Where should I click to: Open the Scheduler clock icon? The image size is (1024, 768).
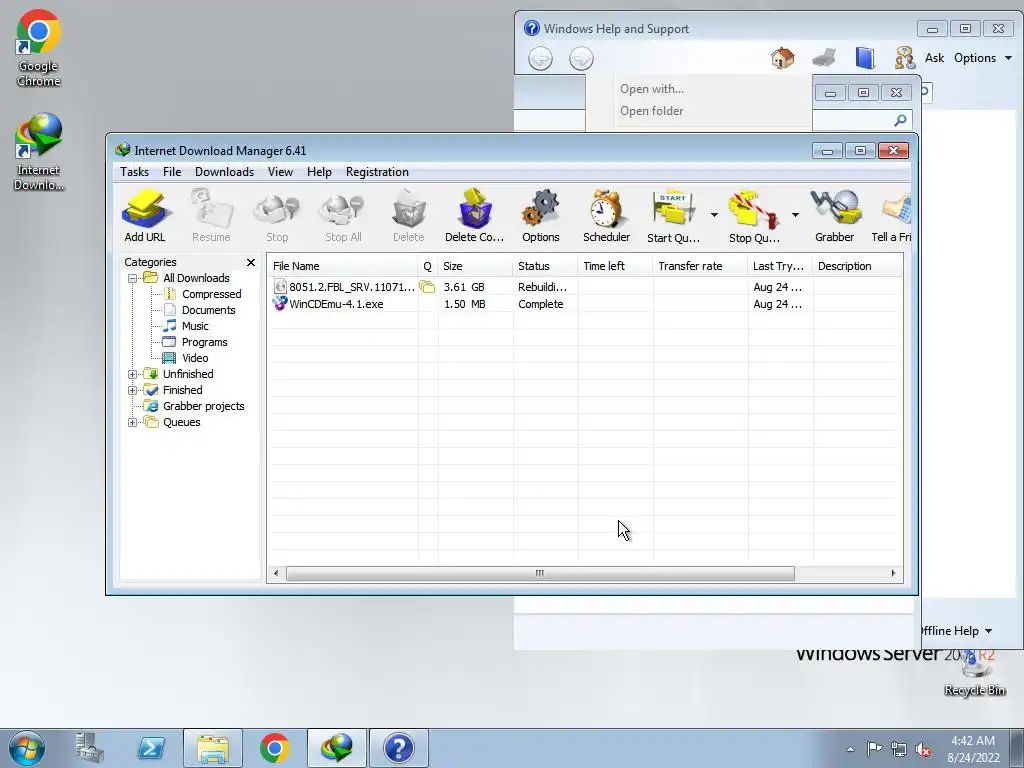click(x=607, y=216)
